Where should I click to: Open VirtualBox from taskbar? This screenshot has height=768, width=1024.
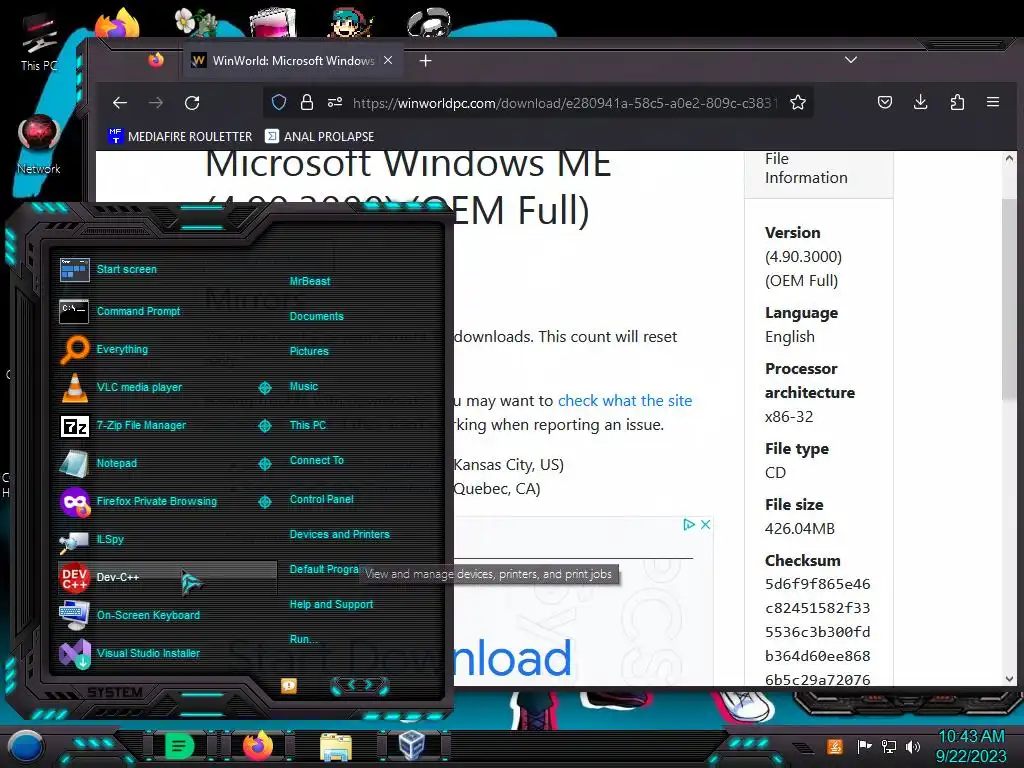[x=411, y=746]
